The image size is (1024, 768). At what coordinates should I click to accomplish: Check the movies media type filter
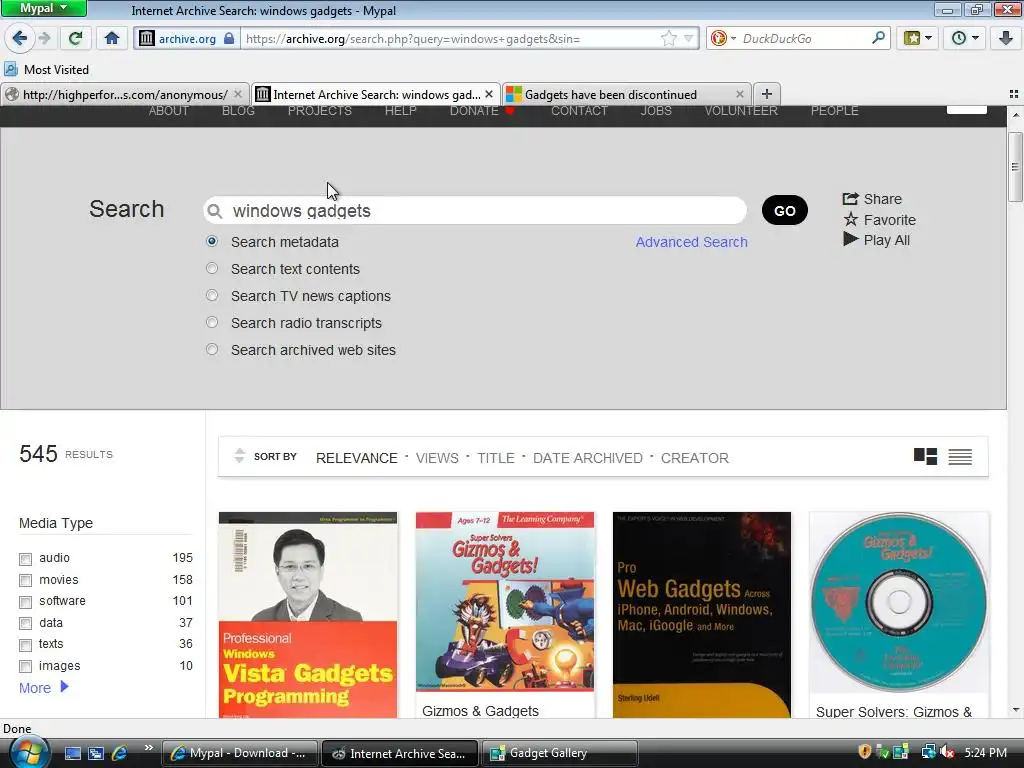coord(25,581)
